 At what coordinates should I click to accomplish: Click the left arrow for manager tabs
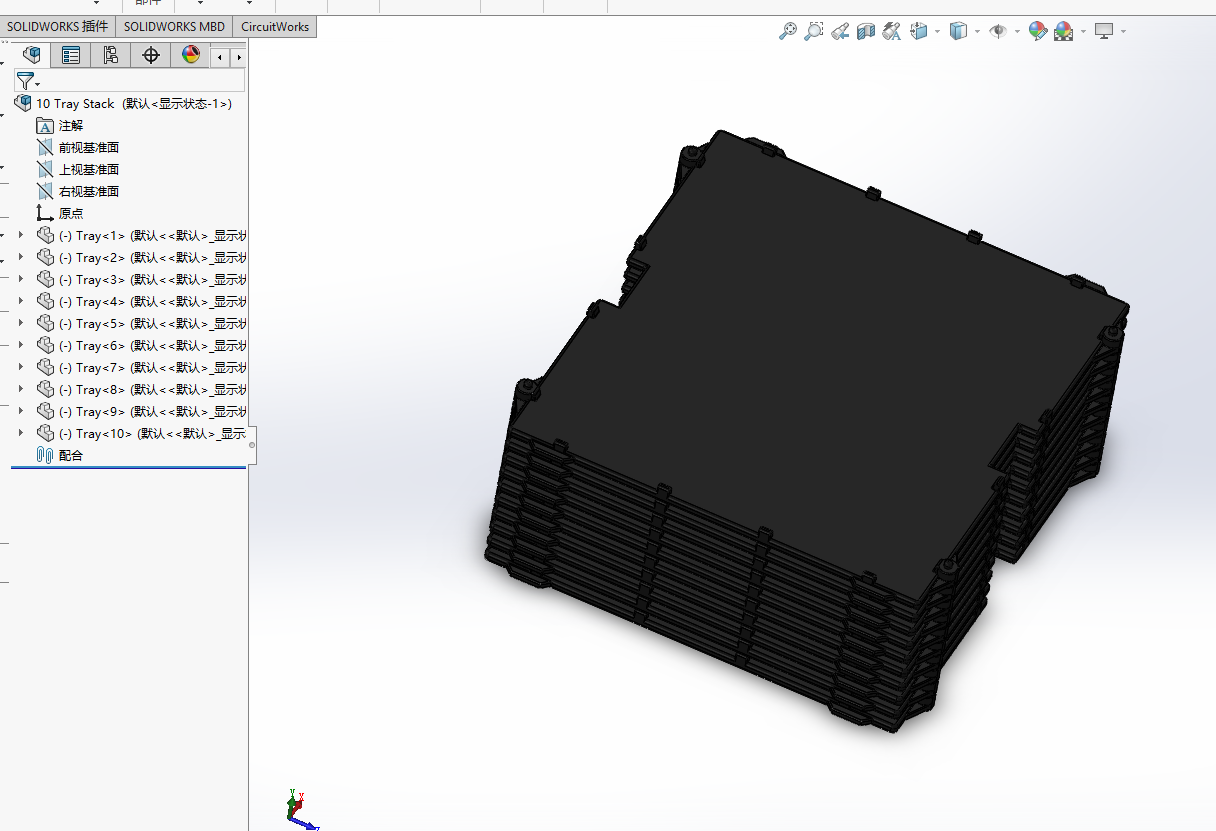point(220,57)
